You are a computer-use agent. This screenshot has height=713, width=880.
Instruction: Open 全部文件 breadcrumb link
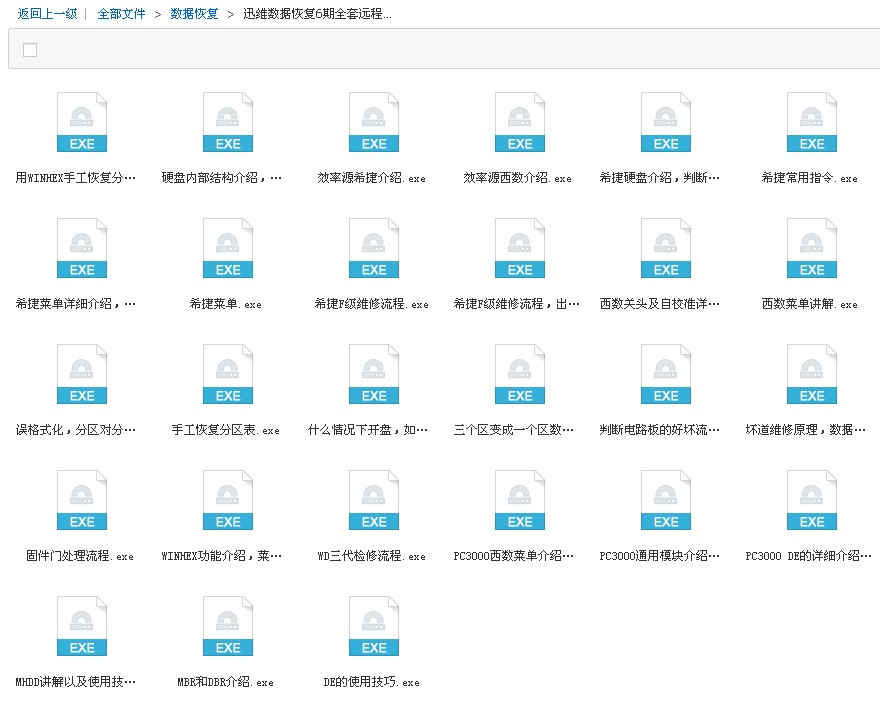pos(121,13)
